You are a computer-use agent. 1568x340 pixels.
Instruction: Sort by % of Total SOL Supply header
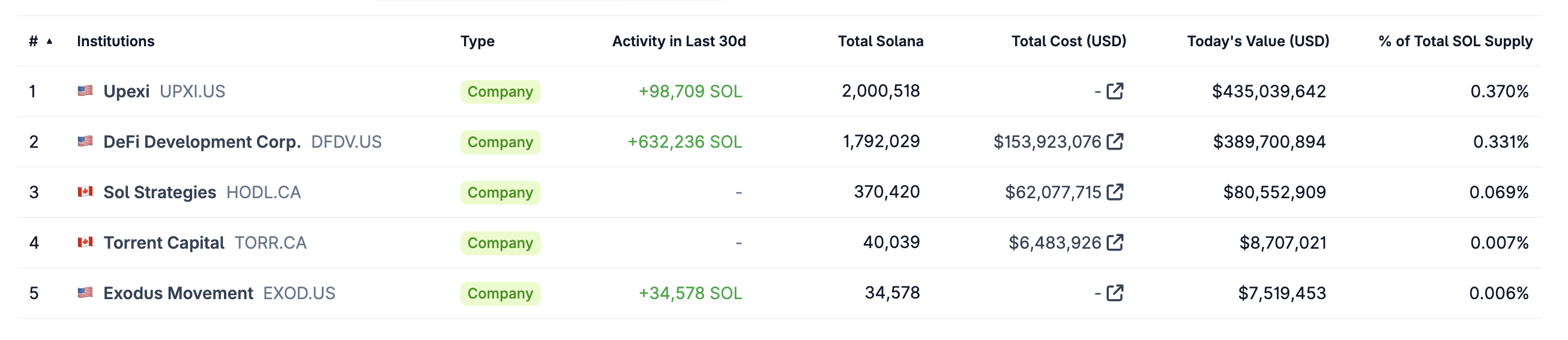click(x=1455, y=41)
